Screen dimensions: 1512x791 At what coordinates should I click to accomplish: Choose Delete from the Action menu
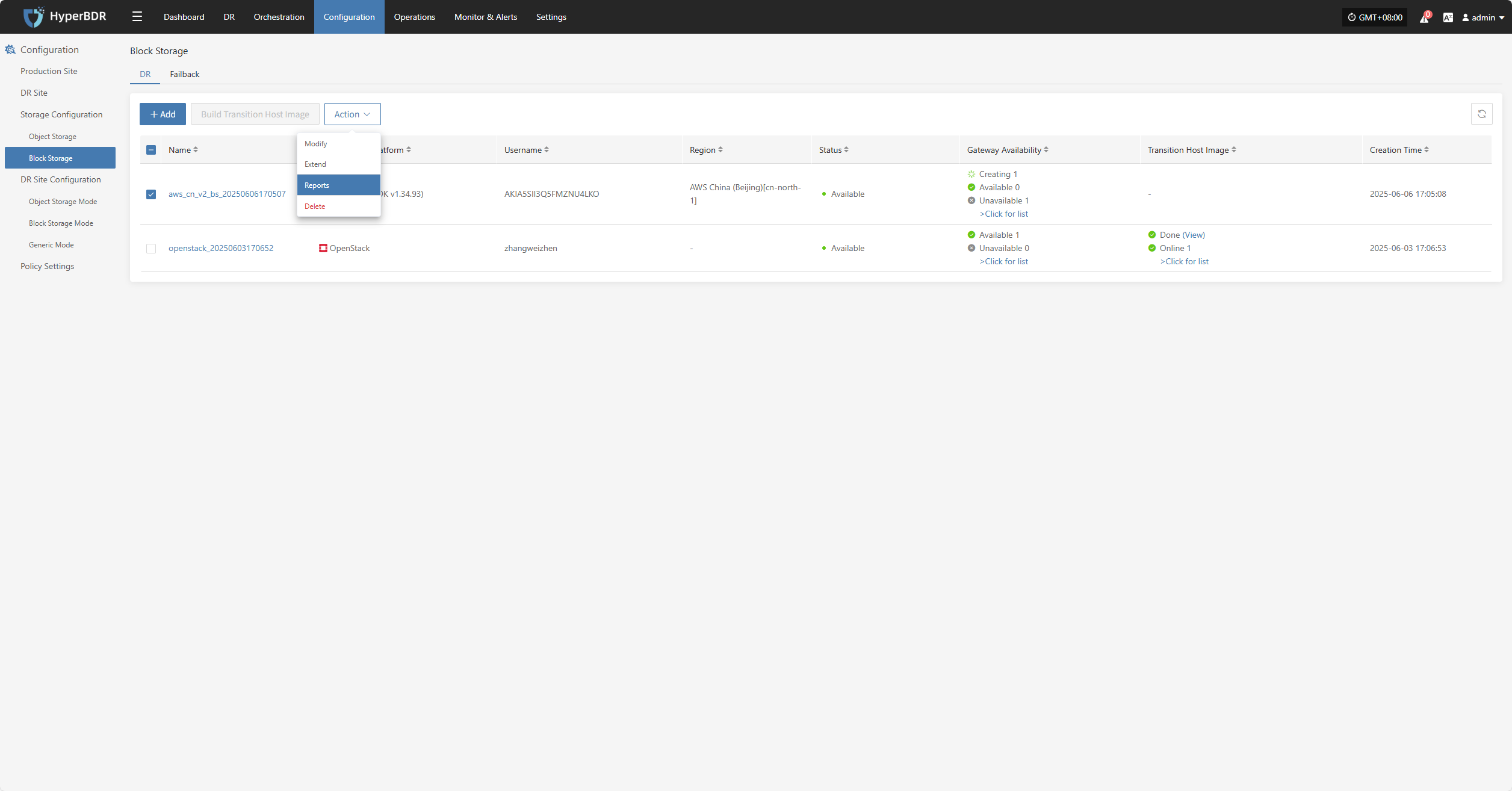[339, 206]
